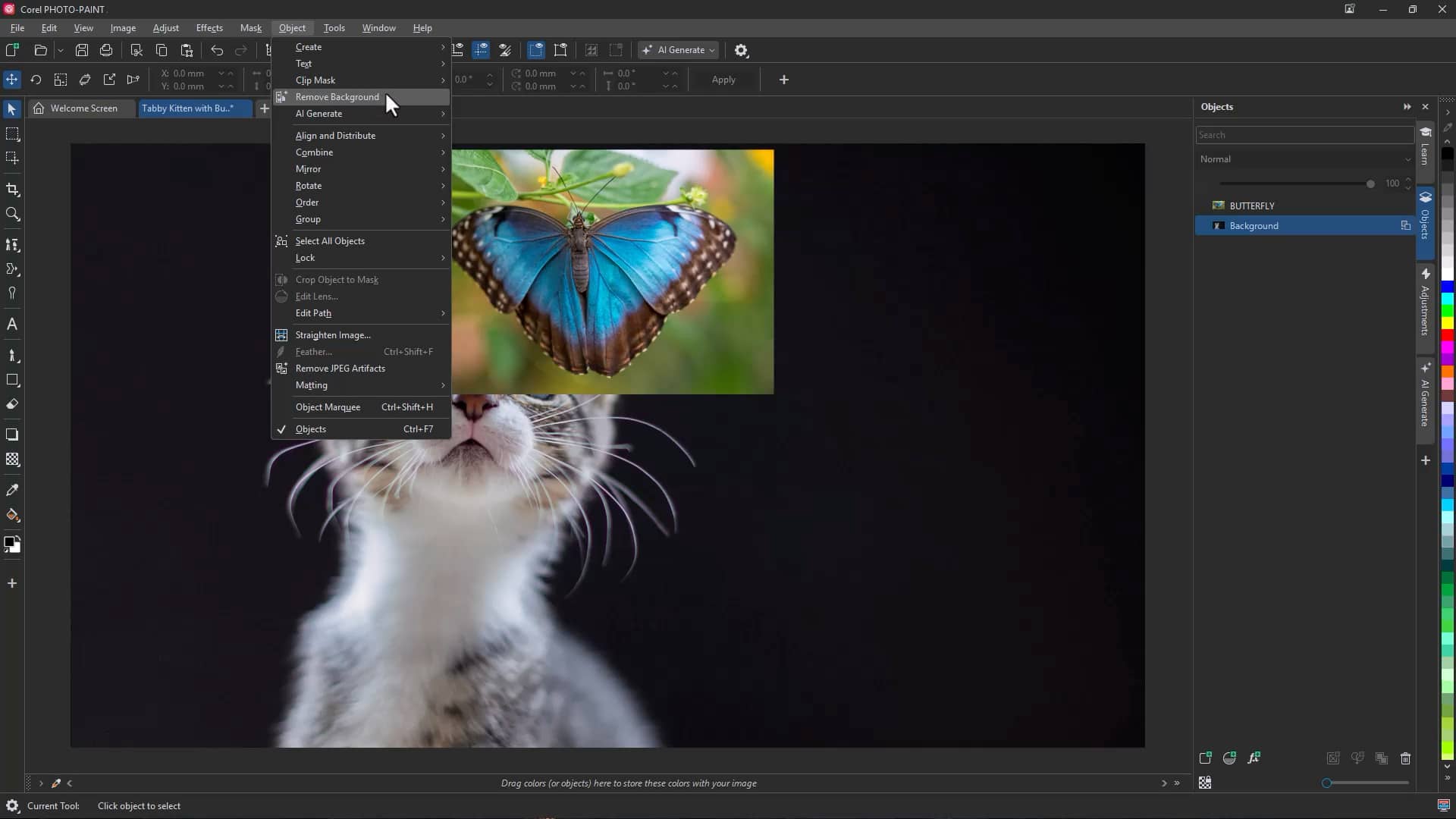The height and width of the screenshot is (819, 1456).
Task: Select the Crop tool
Action: coord(12,190)
